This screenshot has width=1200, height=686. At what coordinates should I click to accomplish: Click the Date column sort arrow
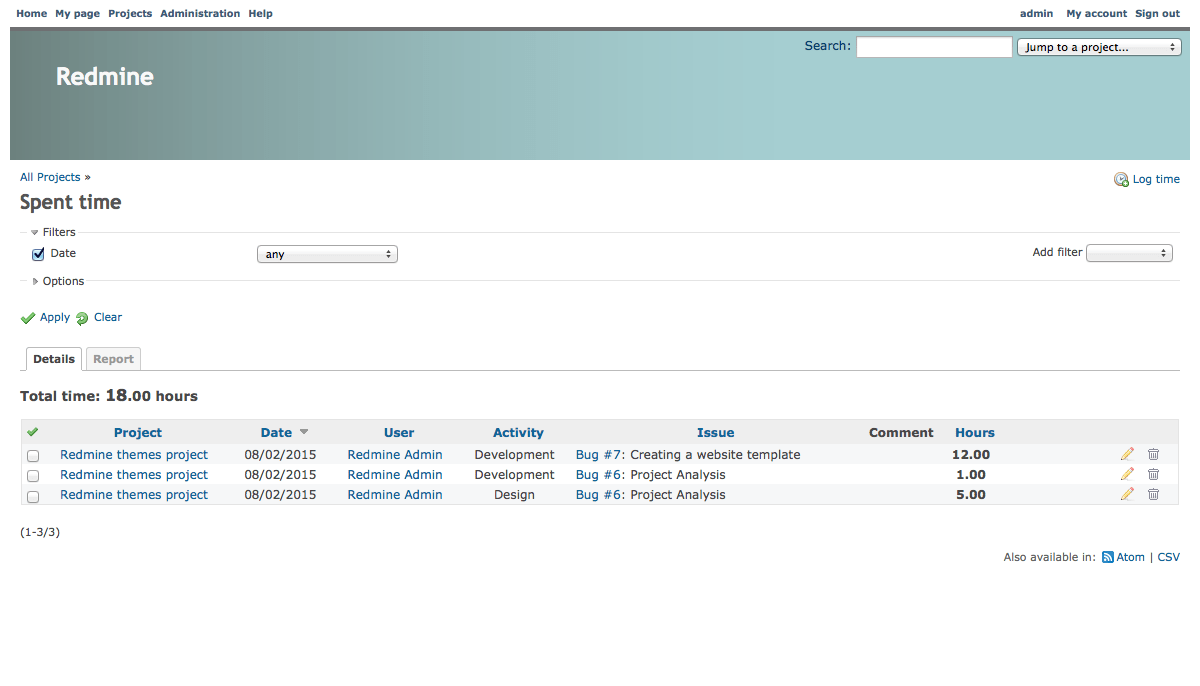(304, 432)
